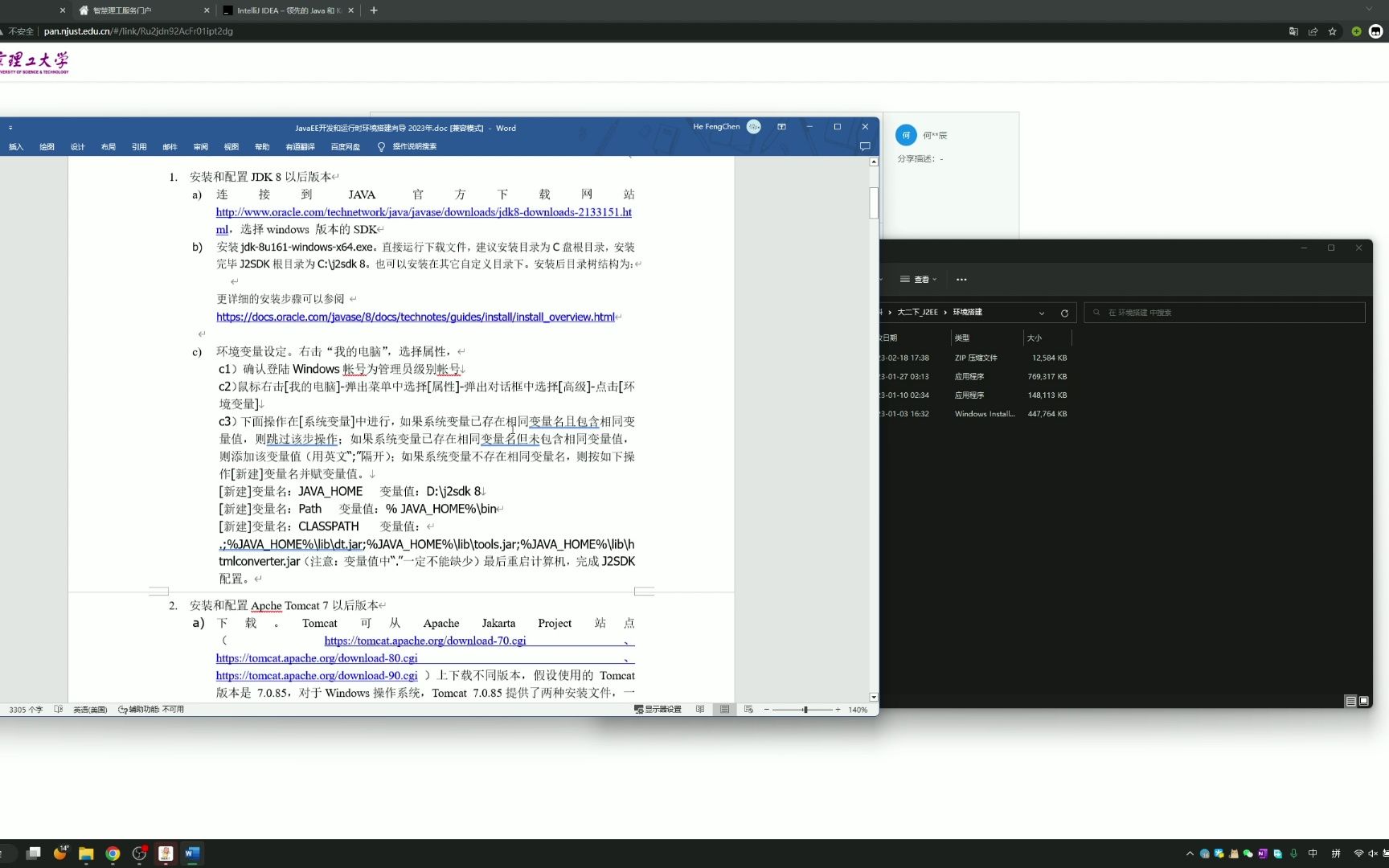The height and width of the screenshot is (868, 1389).
Task: Select the ZIP 压缩文件 row in Explorer
Action: (x=976, y=358)
